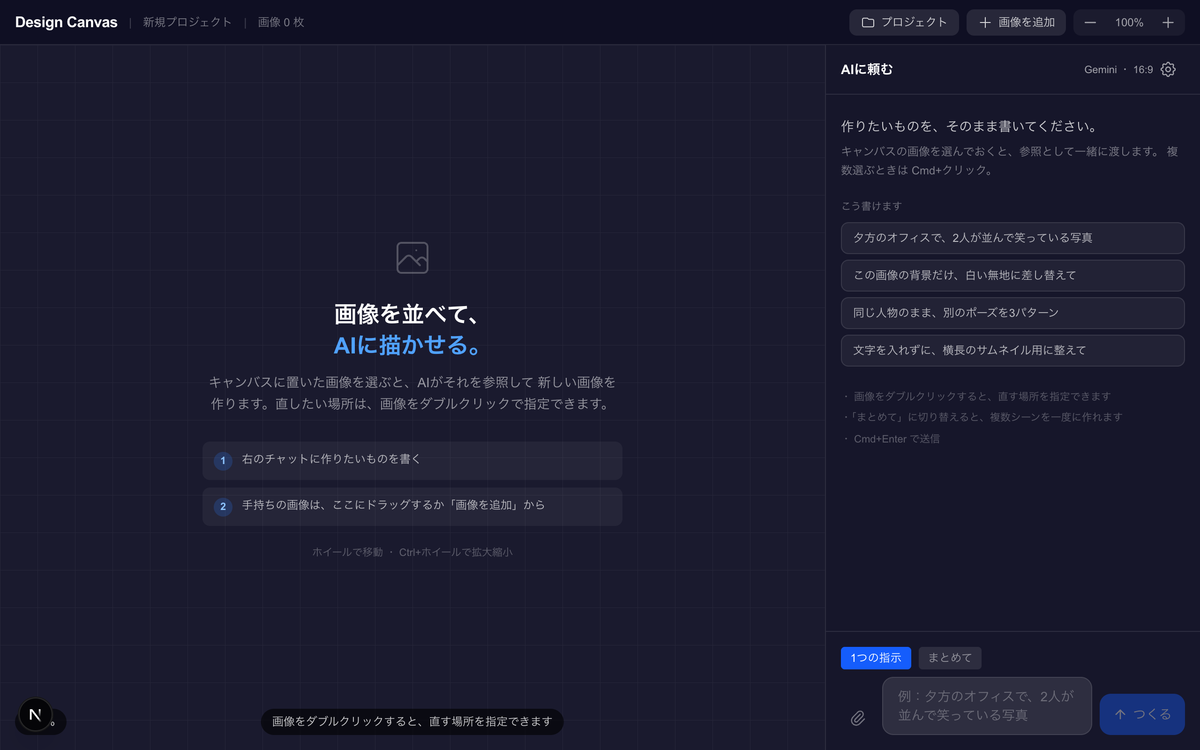Click the Gemini model label
1200x750 pixels.
point(1100,70)
